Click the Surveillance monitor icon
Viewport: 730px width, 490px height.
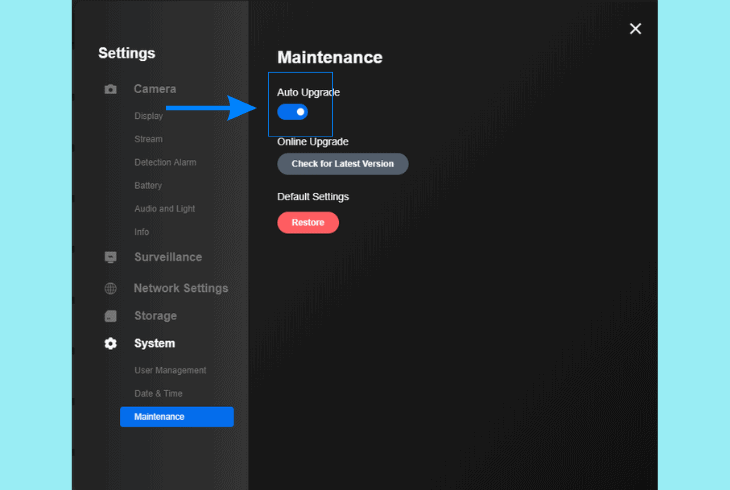(110, 257)
